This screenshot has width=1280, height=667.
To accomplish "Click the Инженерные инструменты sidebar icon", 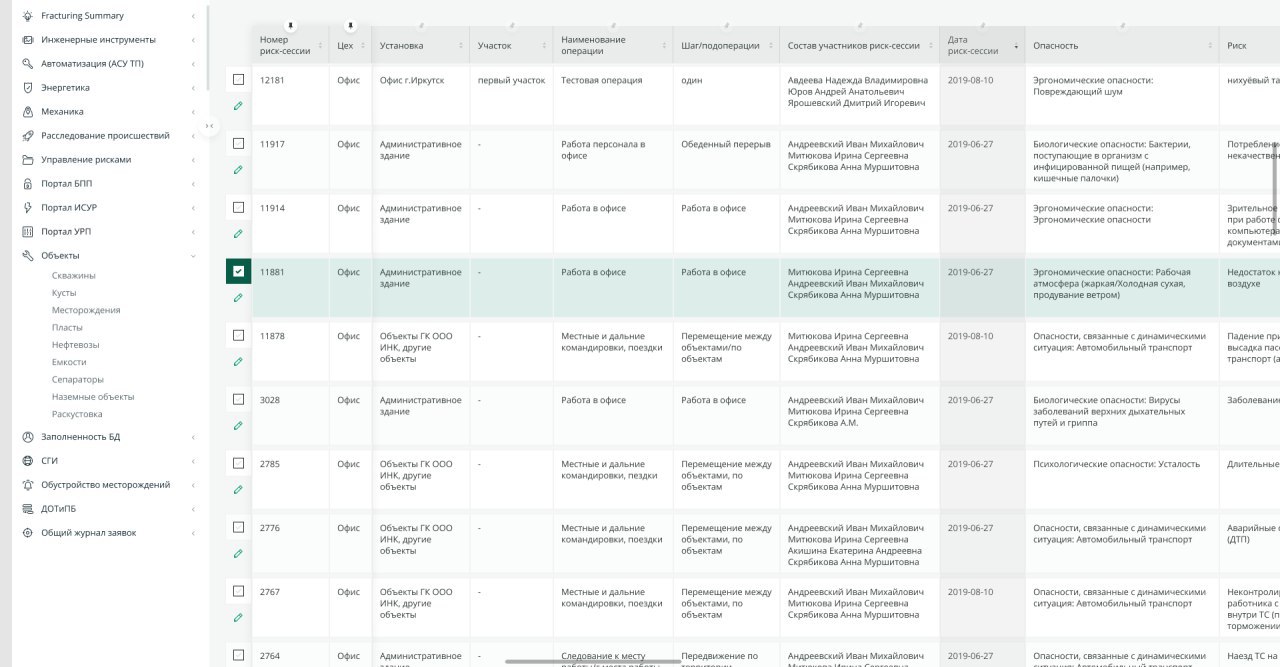I will point(28,40).
